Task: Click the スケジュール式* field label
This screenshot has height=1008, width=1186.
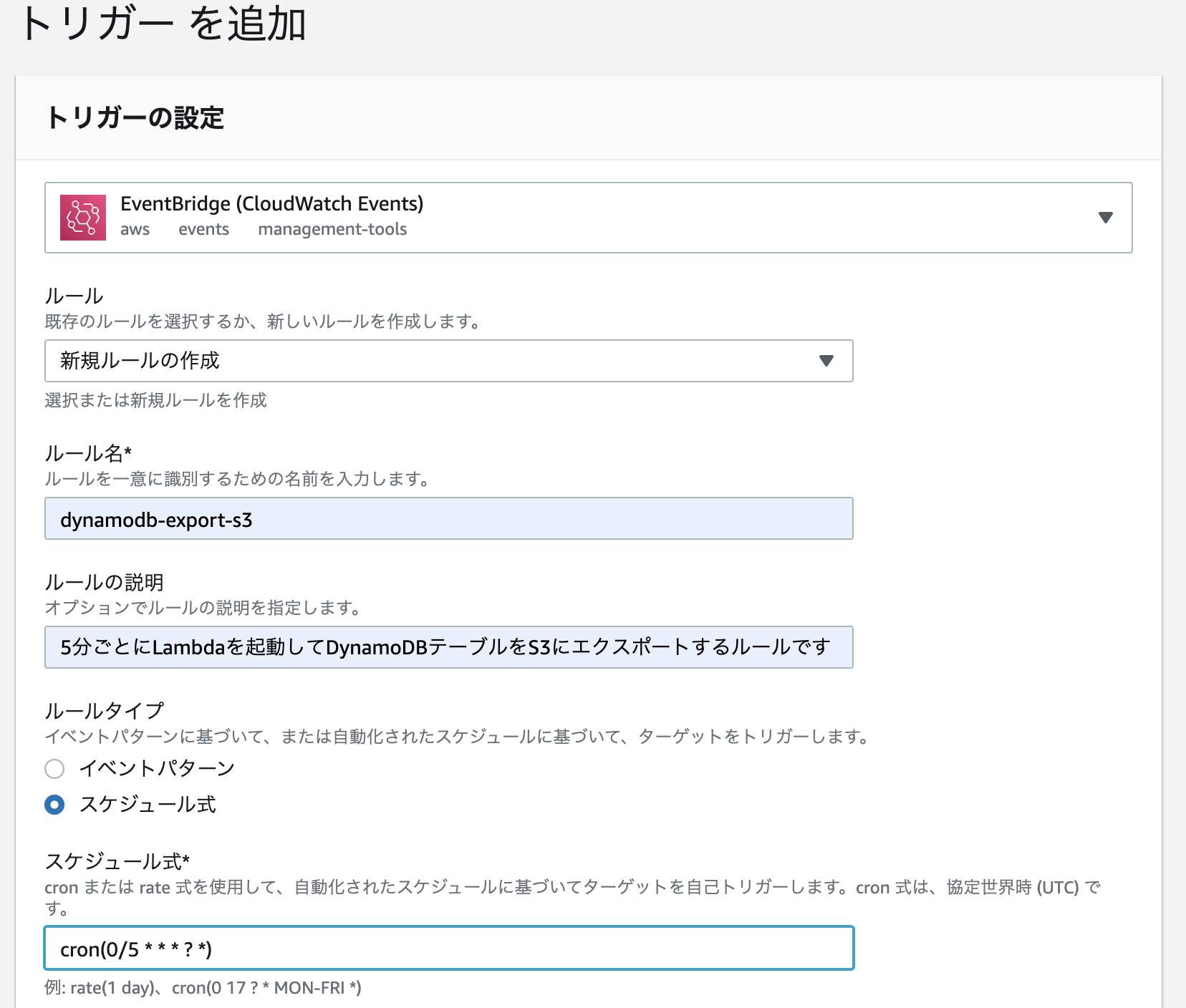Action: click(117, 861)
